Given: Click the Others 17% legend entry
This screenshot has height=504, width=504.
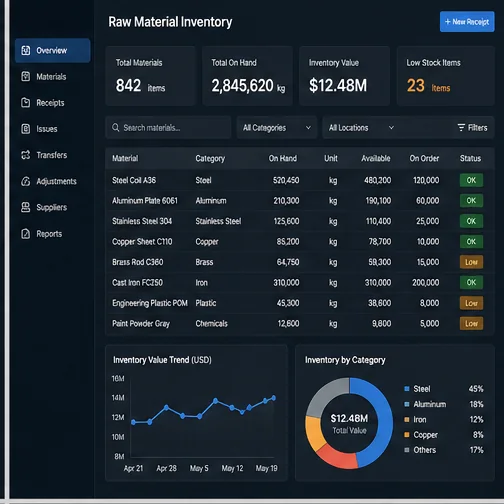Looking at the screenshot, I should (444, 450).
